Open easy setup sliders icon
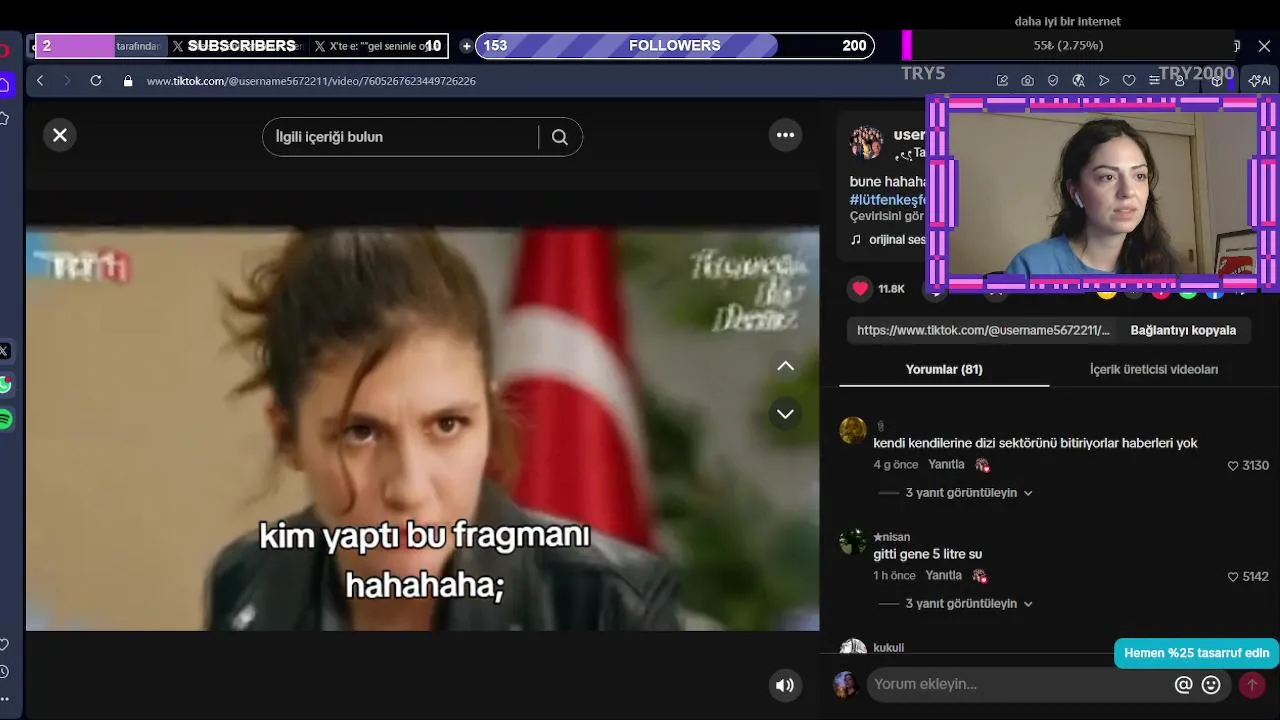 click(x=1155, y=81)
